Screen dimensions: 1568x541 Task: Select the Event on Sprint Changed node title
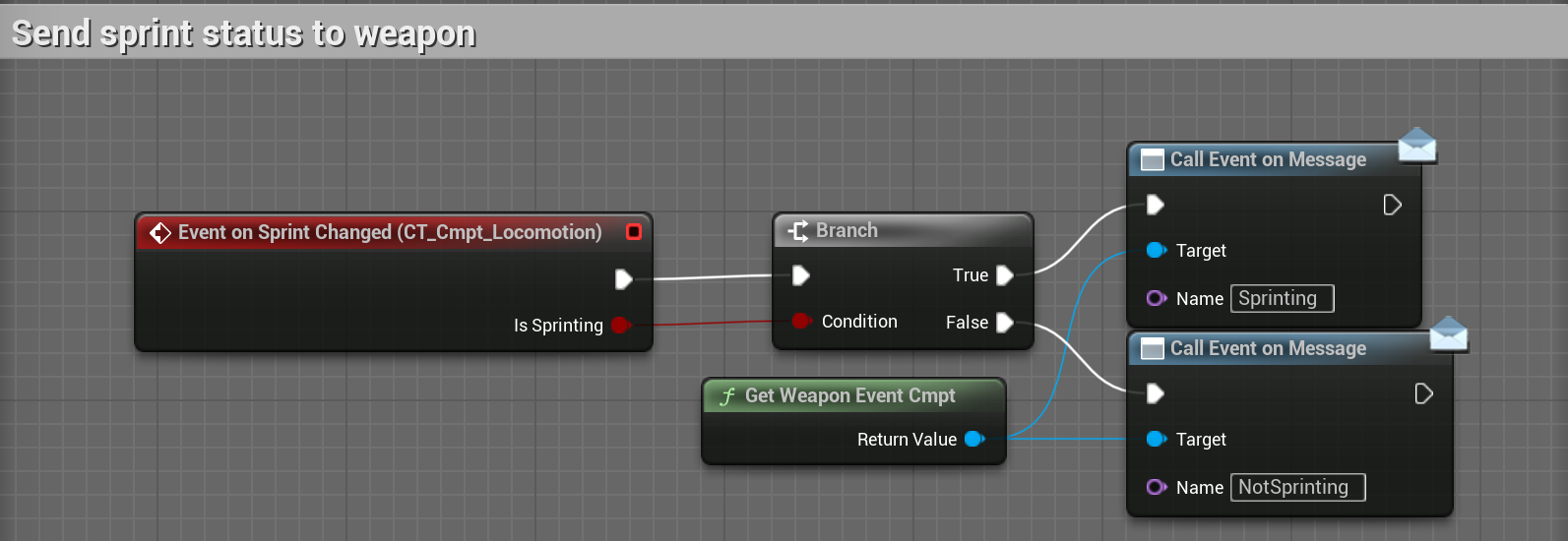tap(390, 232)
